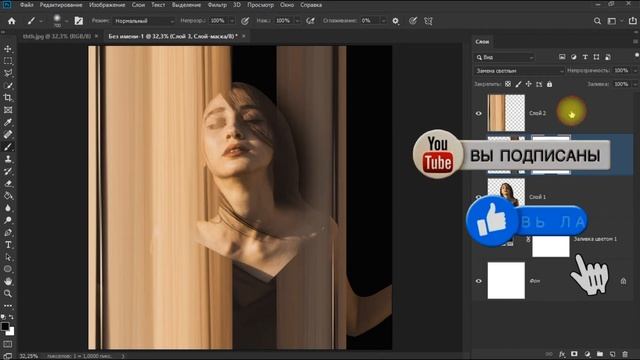Image resolution: width=640 pixels, height=360 pixels.
Task: Select the Pen tool
Action: click(x=8, y=232)
